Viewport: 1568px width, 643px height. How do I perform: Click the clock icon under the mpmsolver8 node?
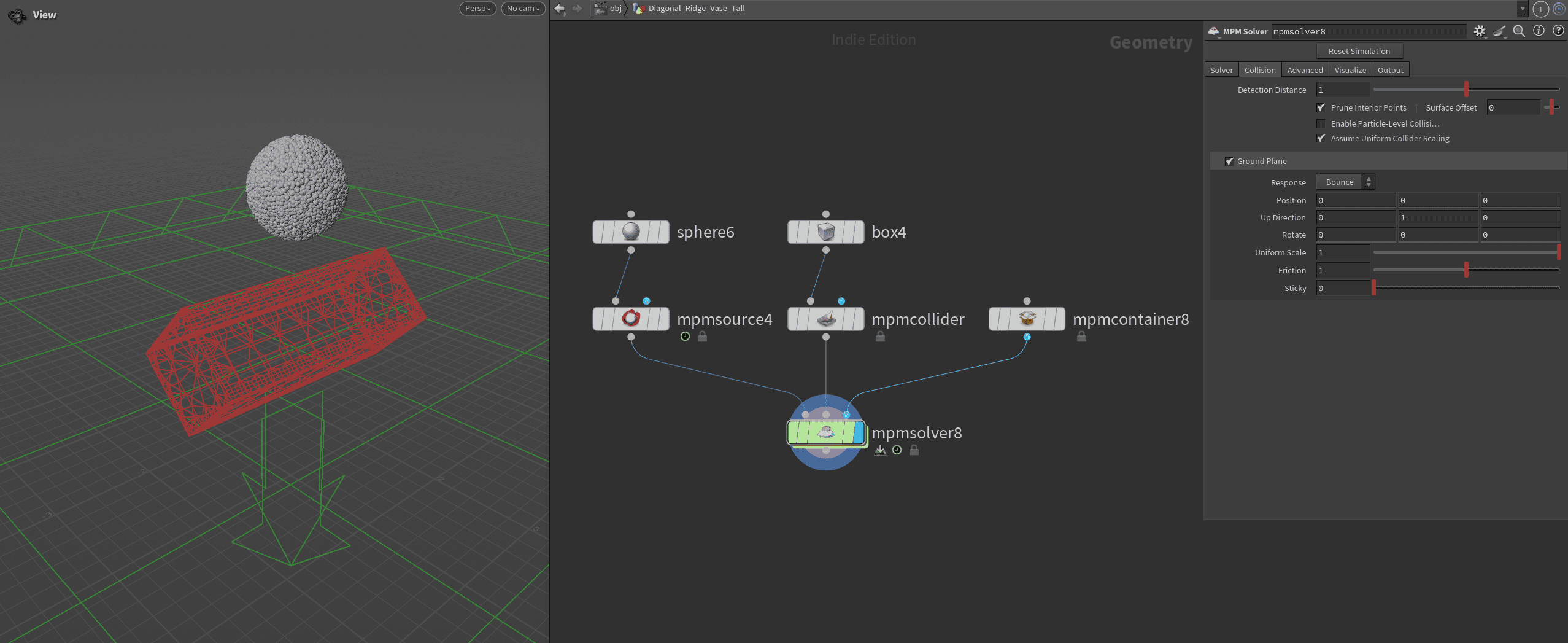[x=897, y=450]
